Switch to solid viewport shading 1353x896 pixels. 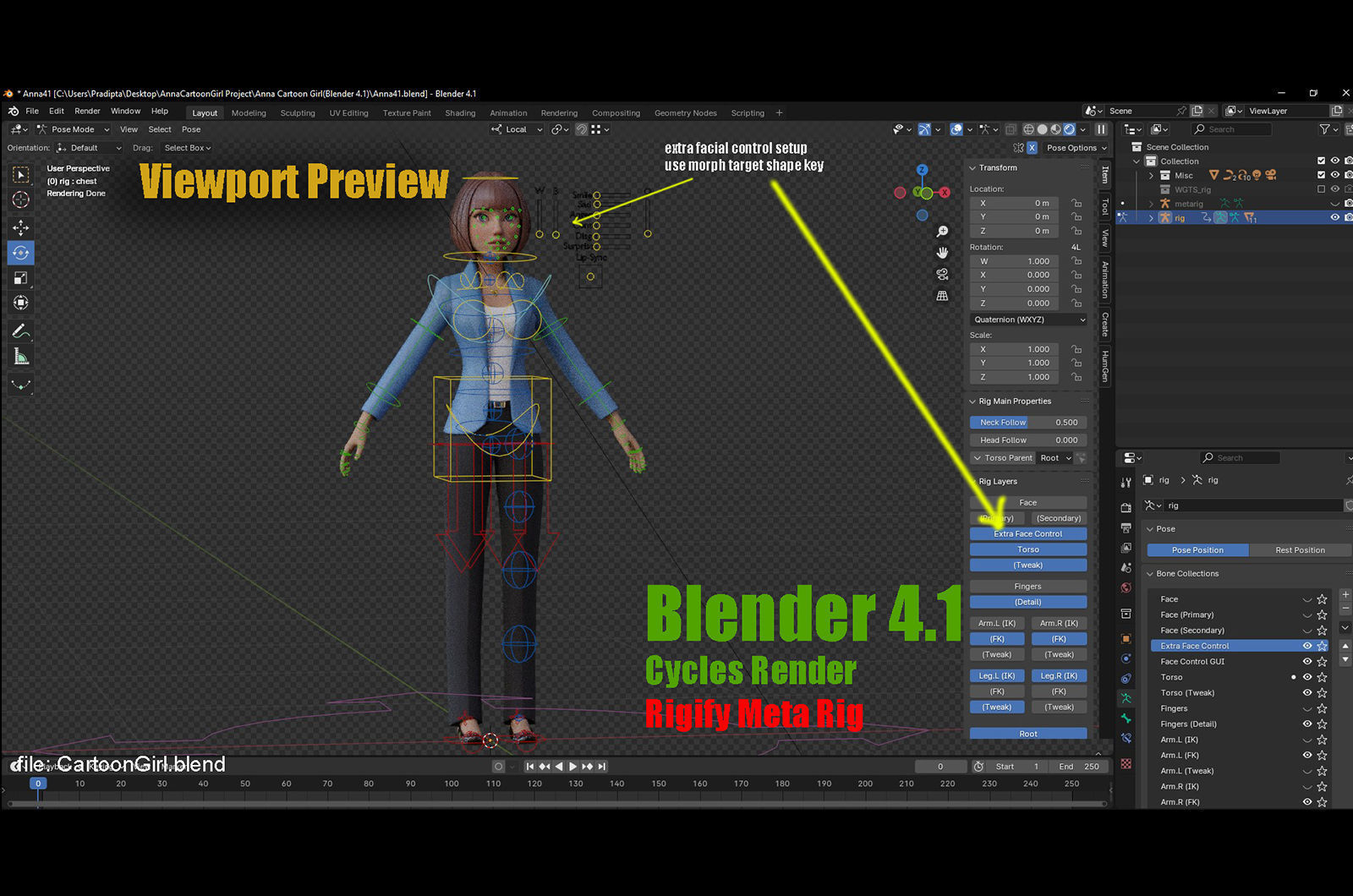(1043, 129)
